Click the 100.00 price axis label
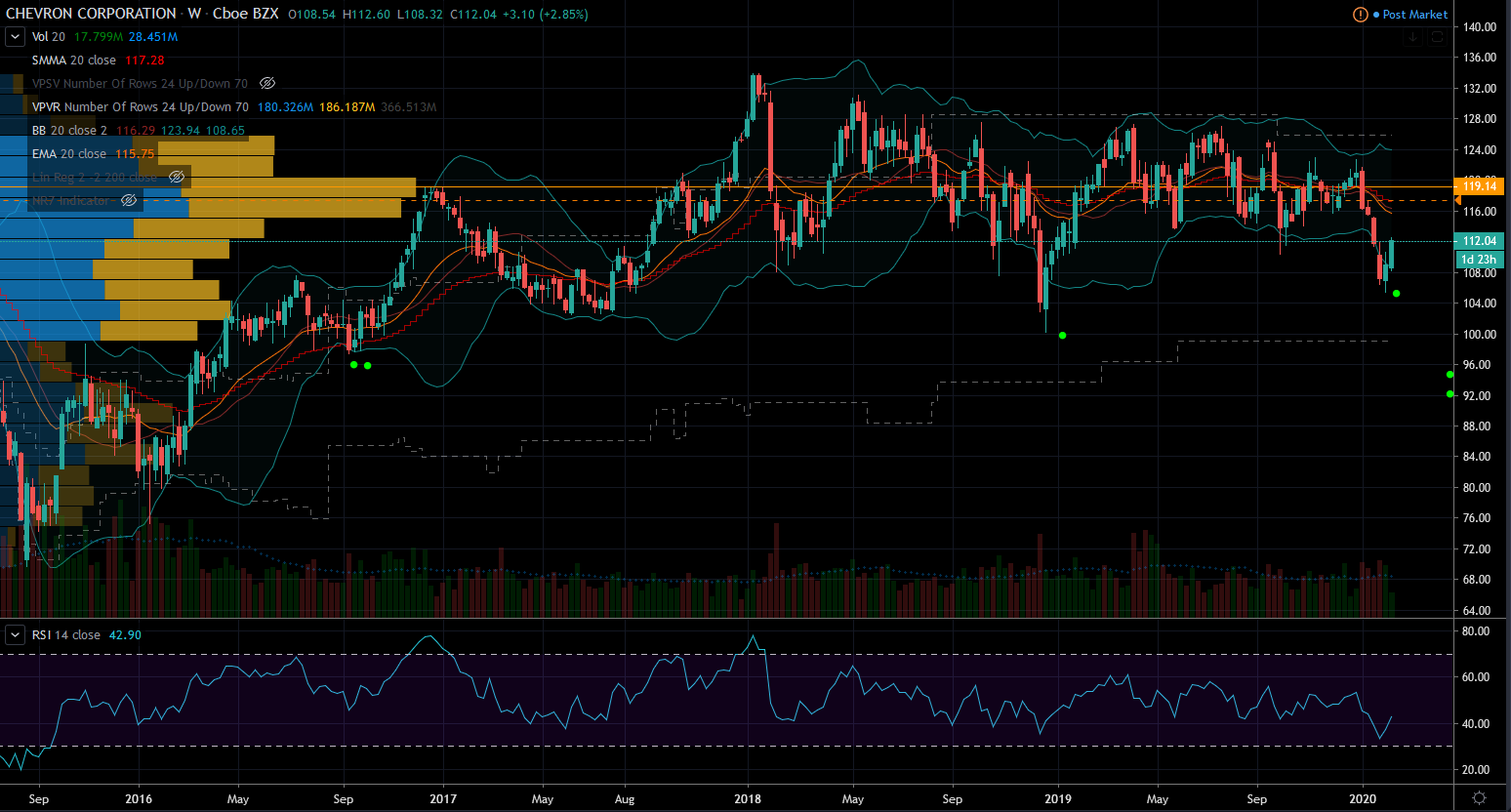 click(x=1480, y=335)
